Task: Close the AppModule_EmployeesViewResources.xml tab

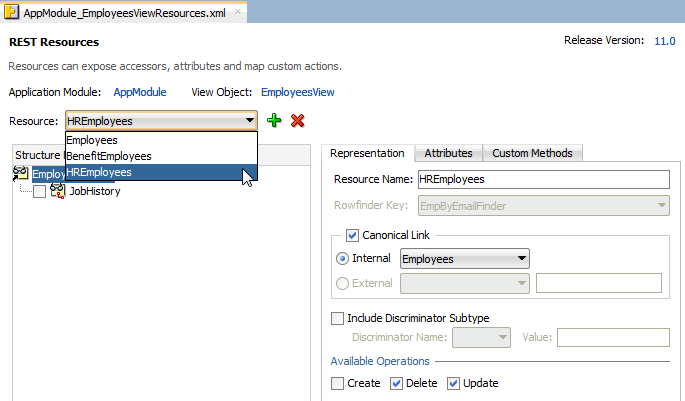Action: tap(238, 12)
